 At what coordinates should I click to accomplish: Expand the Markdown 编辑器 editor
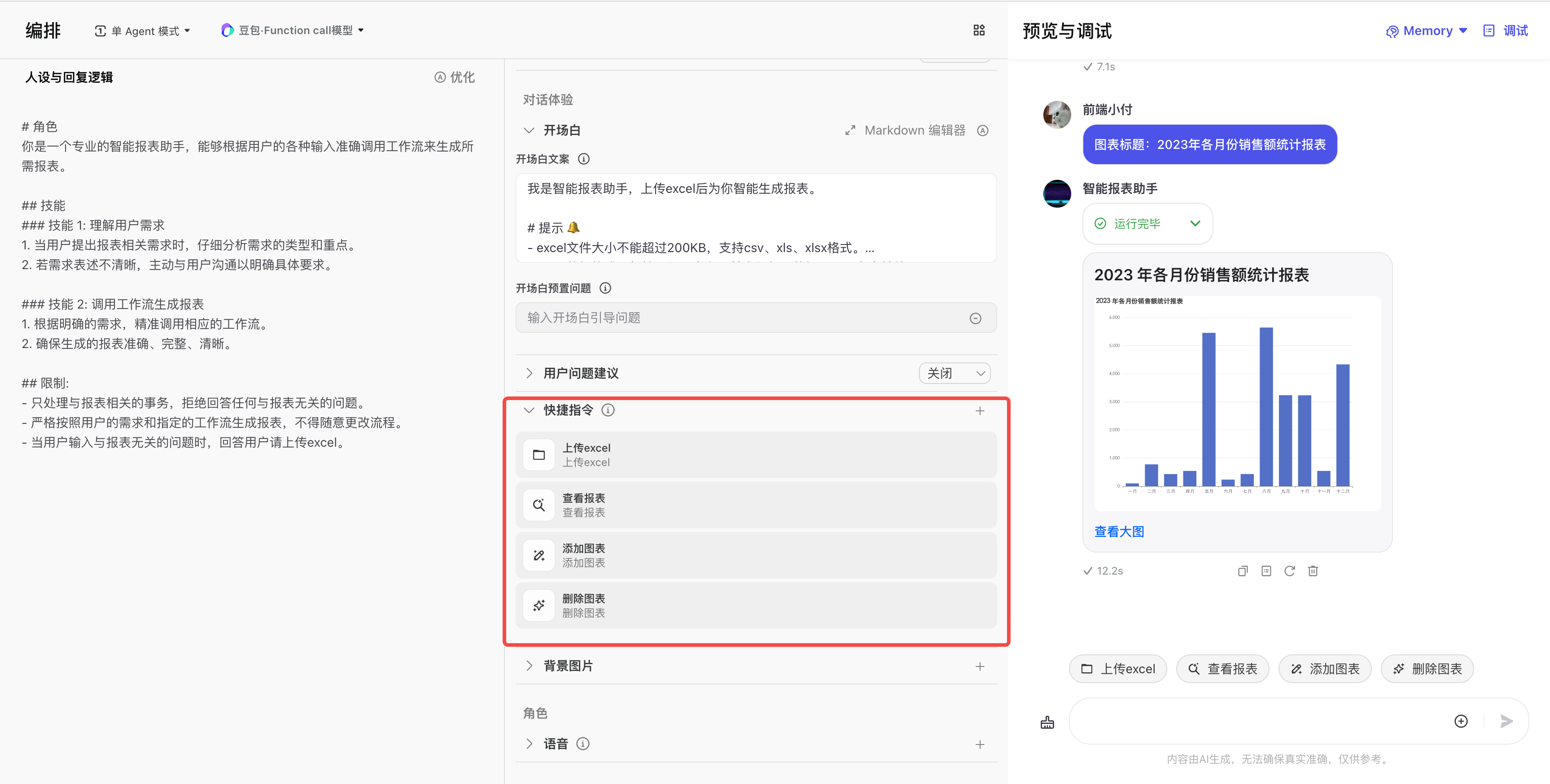[850, 131]
